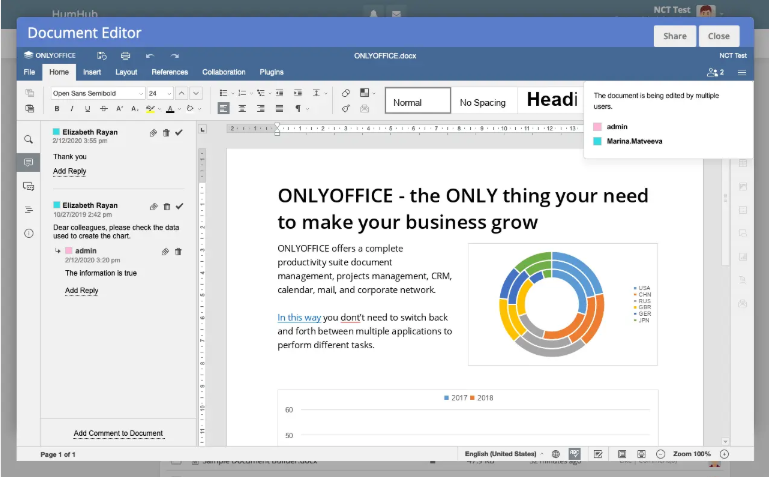
Task: Click the decrease indent icon
Action: 280,93
